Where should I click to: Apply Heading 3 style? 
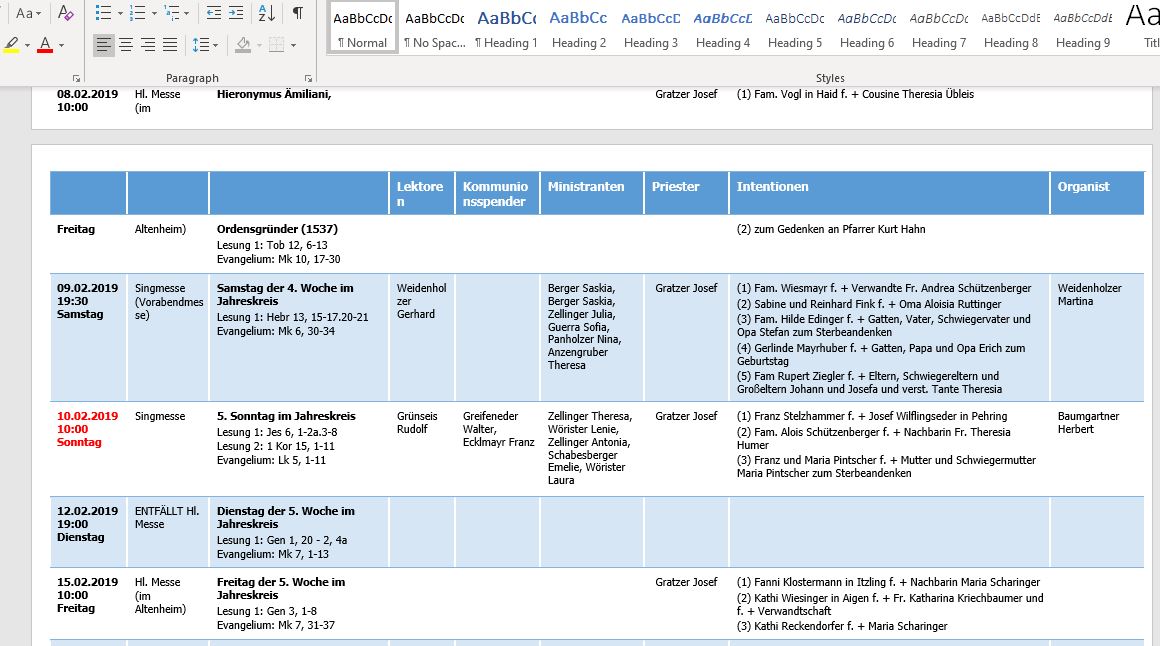[650, 27]
